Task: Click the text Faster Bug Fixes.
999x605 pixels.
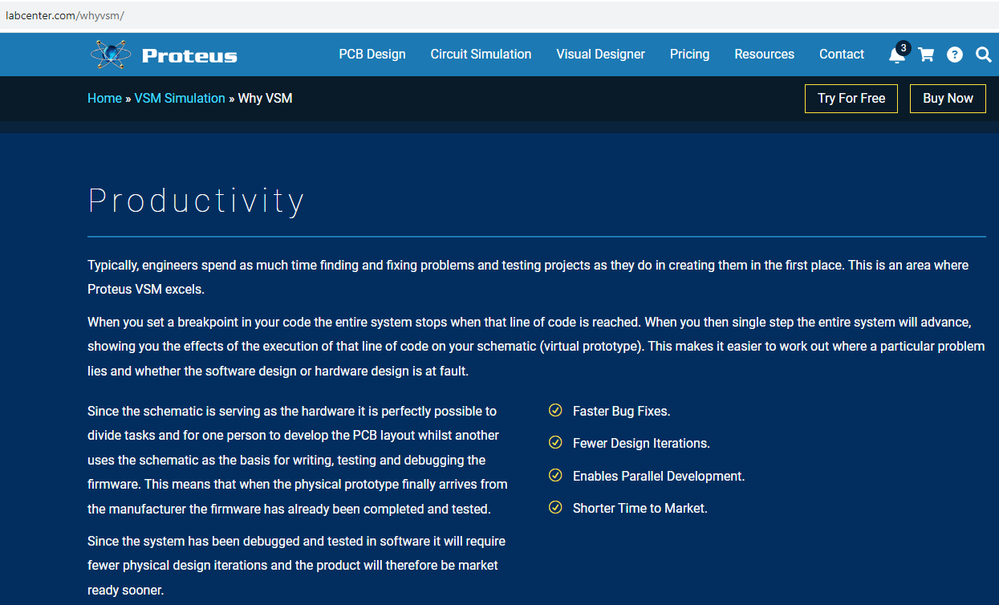Action: [621, 411]
